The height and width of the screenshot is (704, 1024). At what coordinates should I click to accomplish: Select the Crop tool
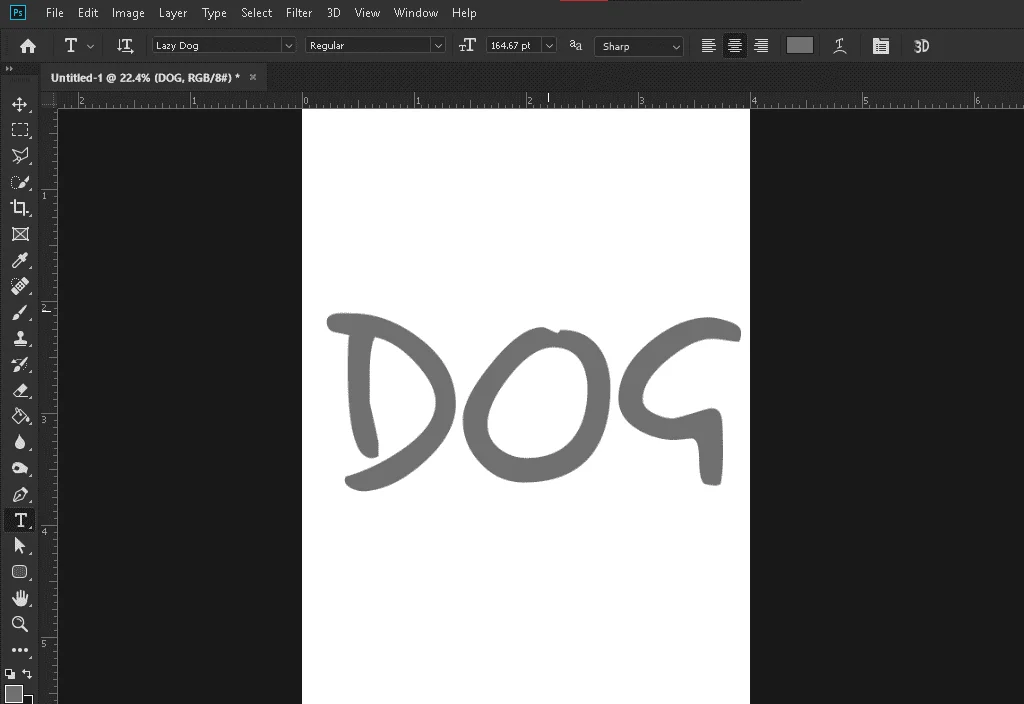(x=20, y=208)
